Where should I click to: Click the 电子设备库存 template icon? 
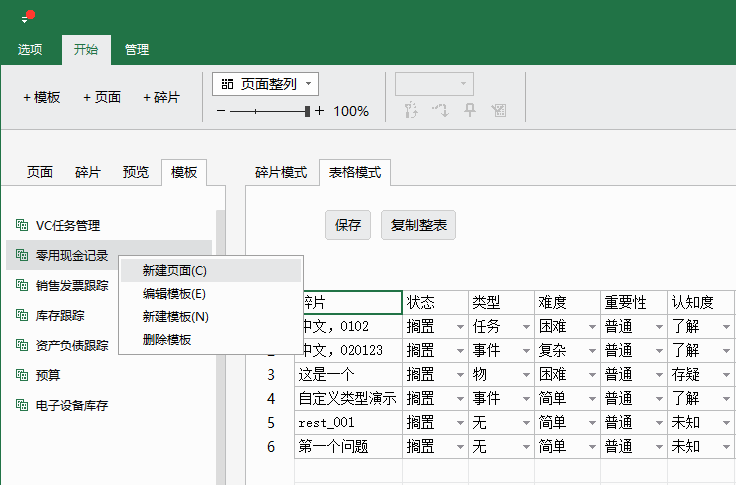[x=22, y=406]
